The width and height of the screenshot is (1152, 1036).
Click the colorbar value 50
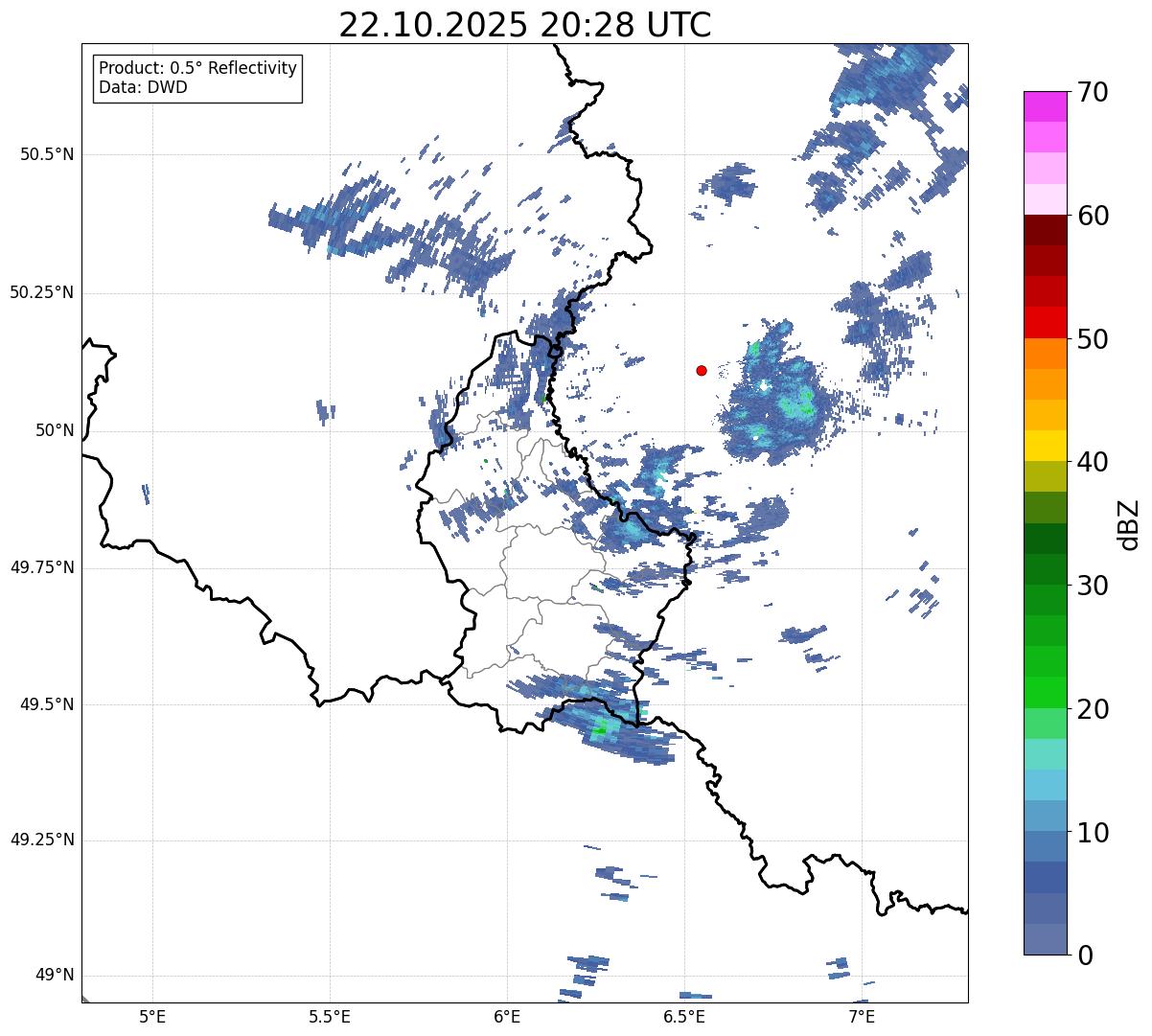1093,339
